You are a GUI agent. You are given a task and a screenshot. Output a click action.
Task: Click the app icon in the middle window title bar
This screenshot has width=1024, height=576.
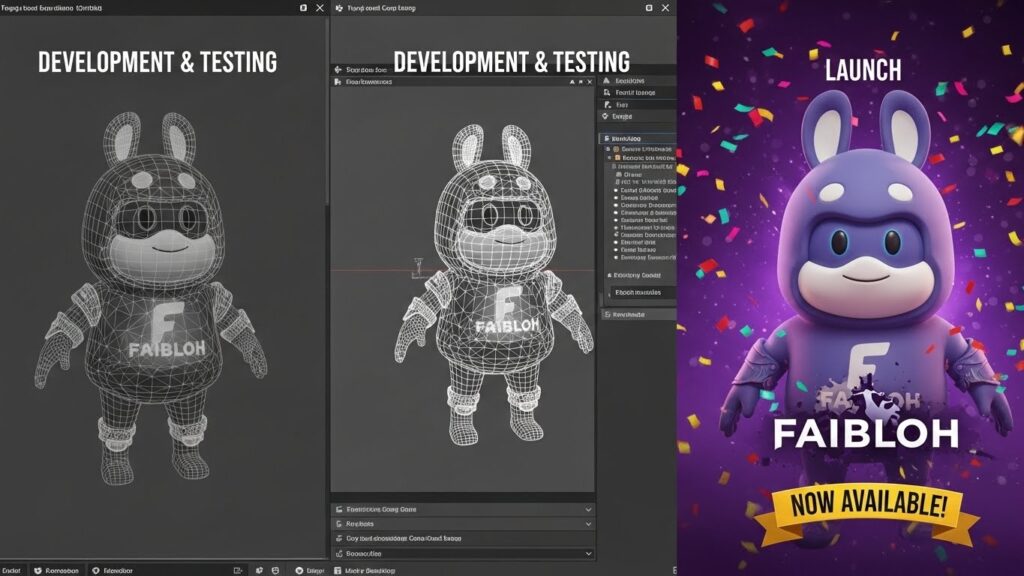point(337,8)
